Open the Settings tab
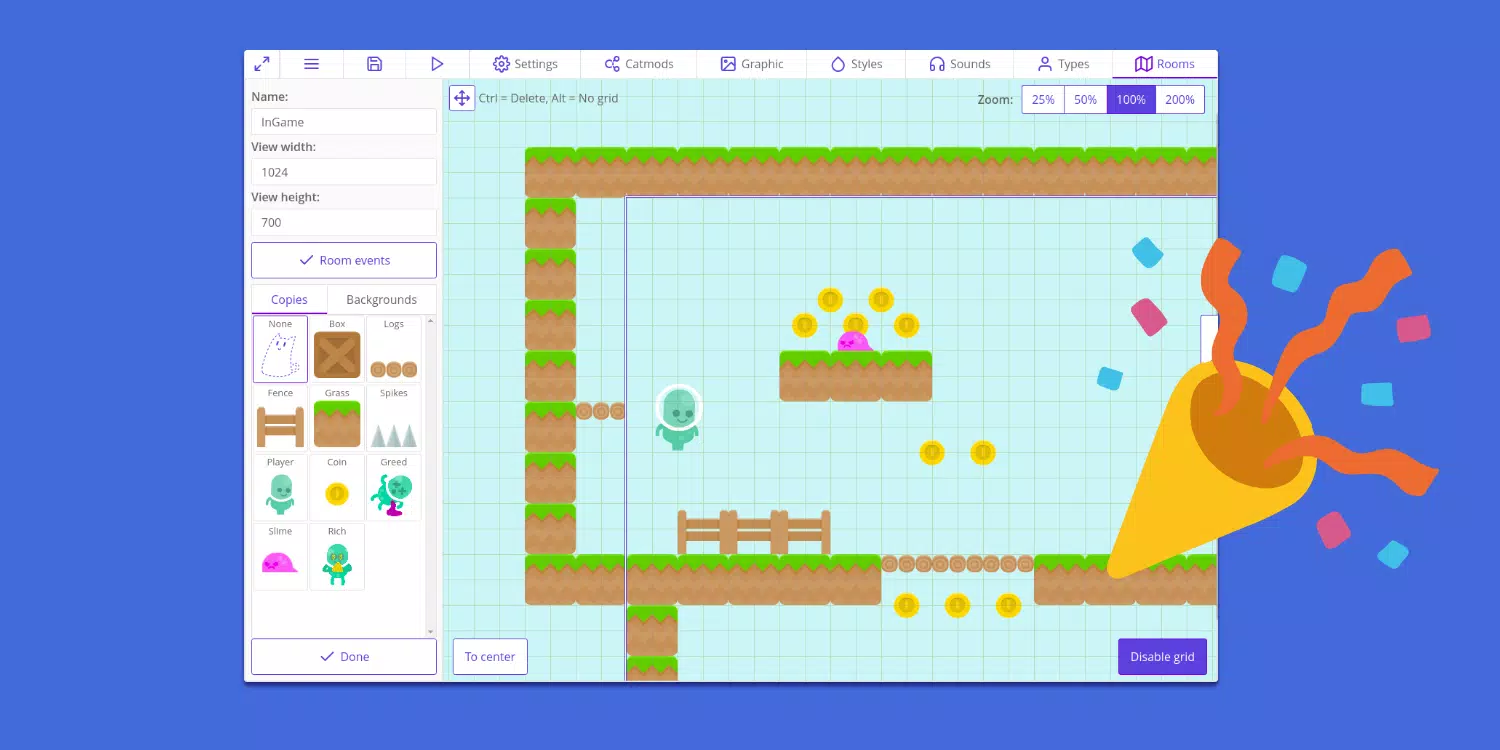1500x750 pixels. click(525, 64)
